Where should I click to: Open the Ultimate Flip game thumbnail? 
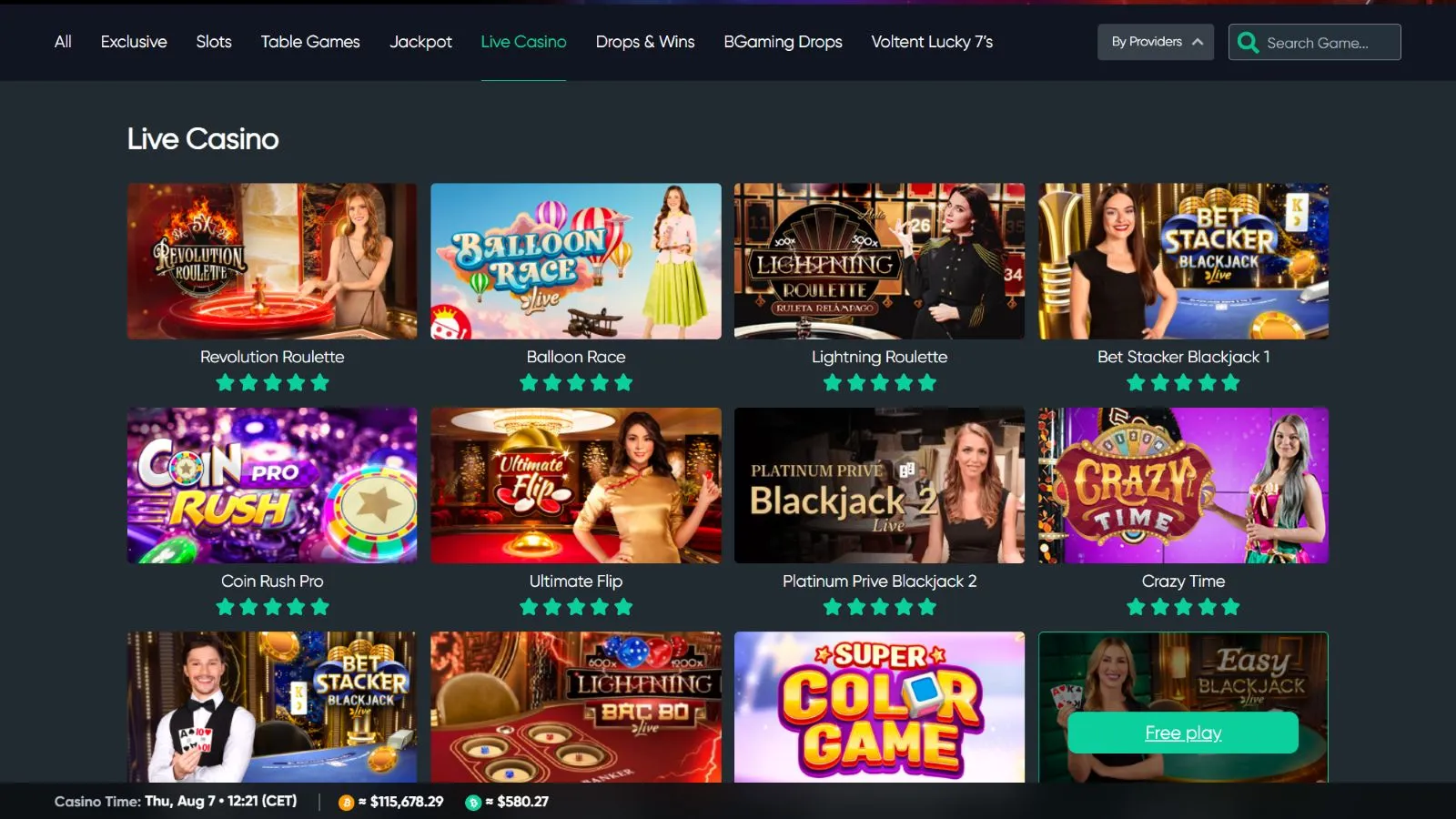click(x=576, y=485)
